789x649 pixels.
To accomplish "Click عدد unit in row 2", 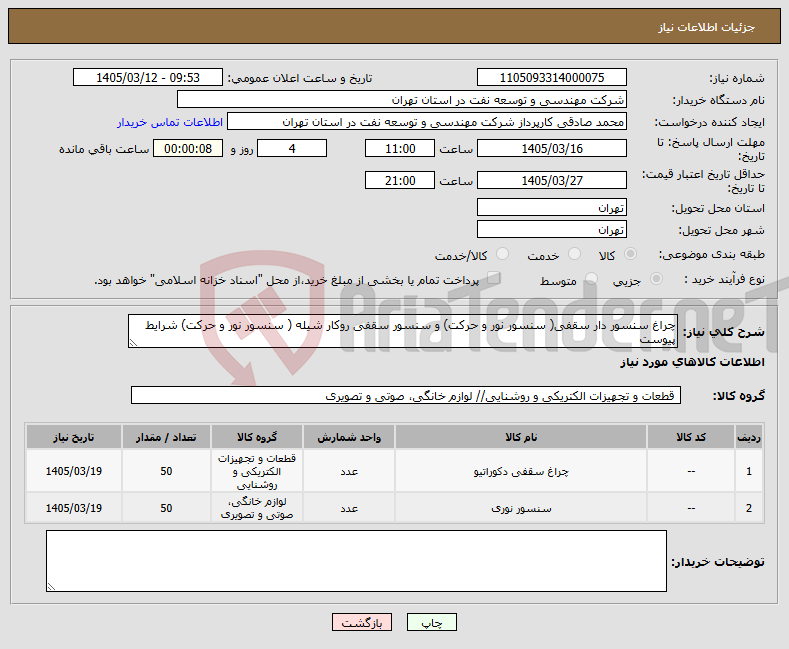I will tap(349, 509).
